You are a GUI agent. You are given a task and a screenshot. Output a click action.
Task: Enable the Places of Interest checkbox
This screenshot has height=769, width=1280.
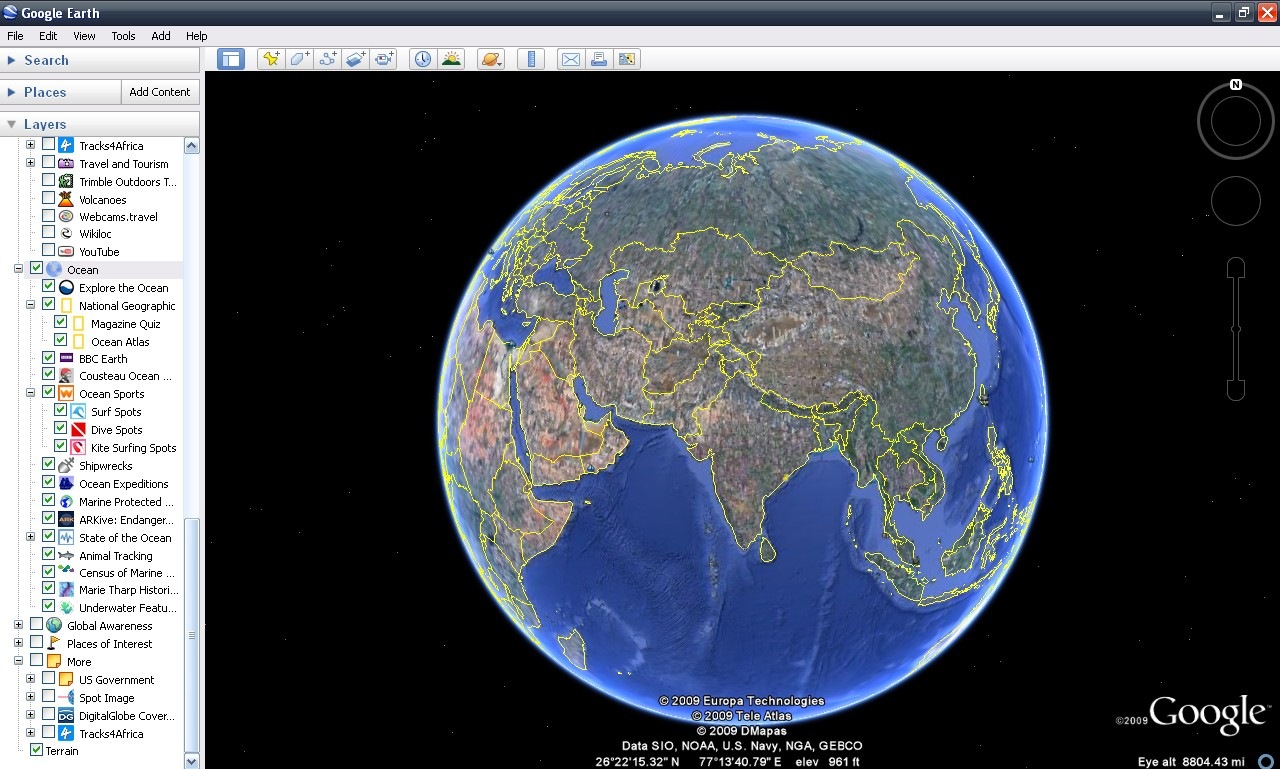36,642
